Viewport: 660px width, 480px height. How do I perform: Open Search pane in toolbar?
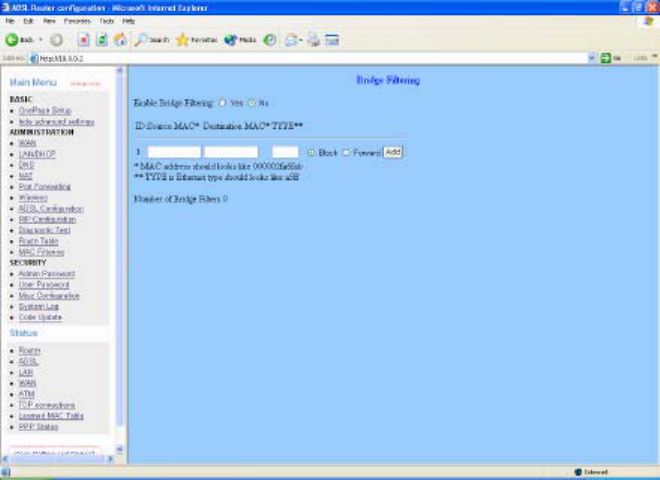pyautogui.click(x=152, y=40)
